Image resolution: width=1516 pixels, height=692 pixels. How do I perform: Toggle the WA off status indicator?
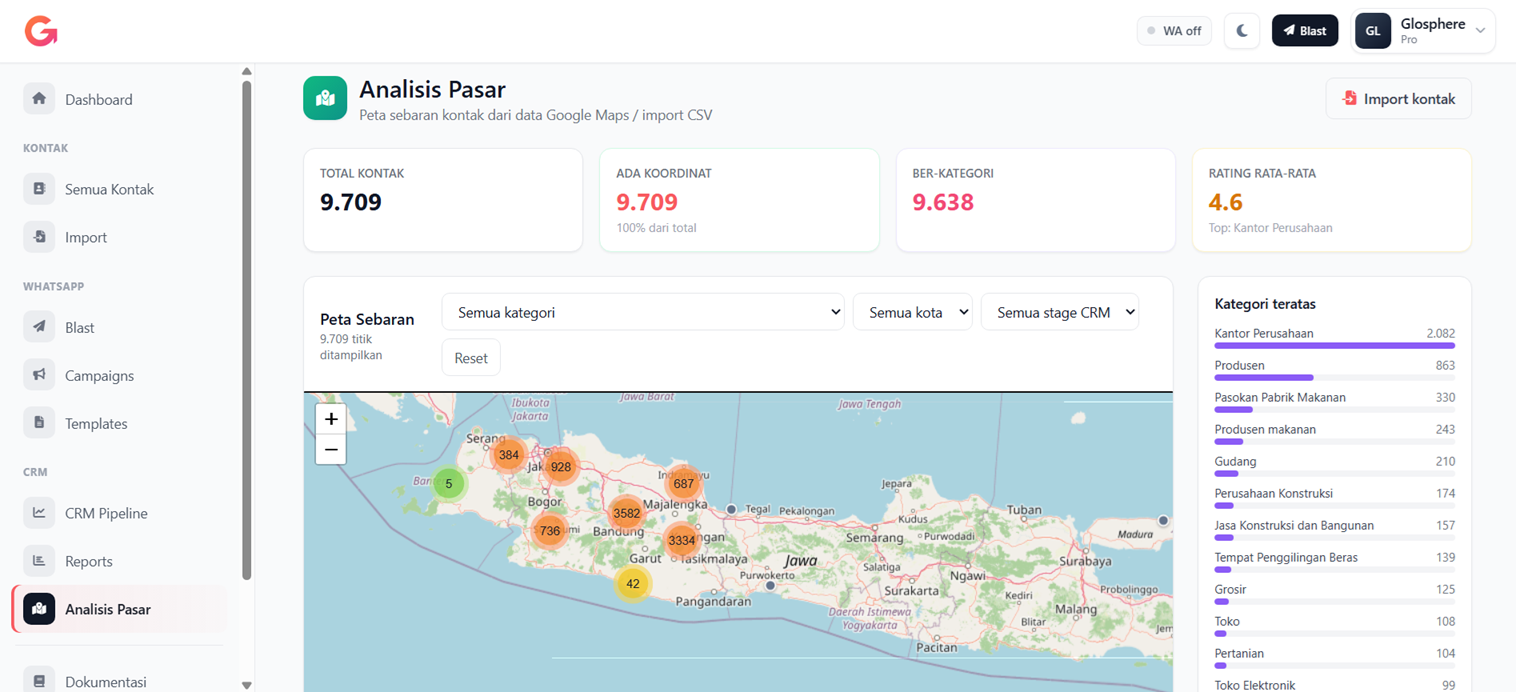[1174, 31]
